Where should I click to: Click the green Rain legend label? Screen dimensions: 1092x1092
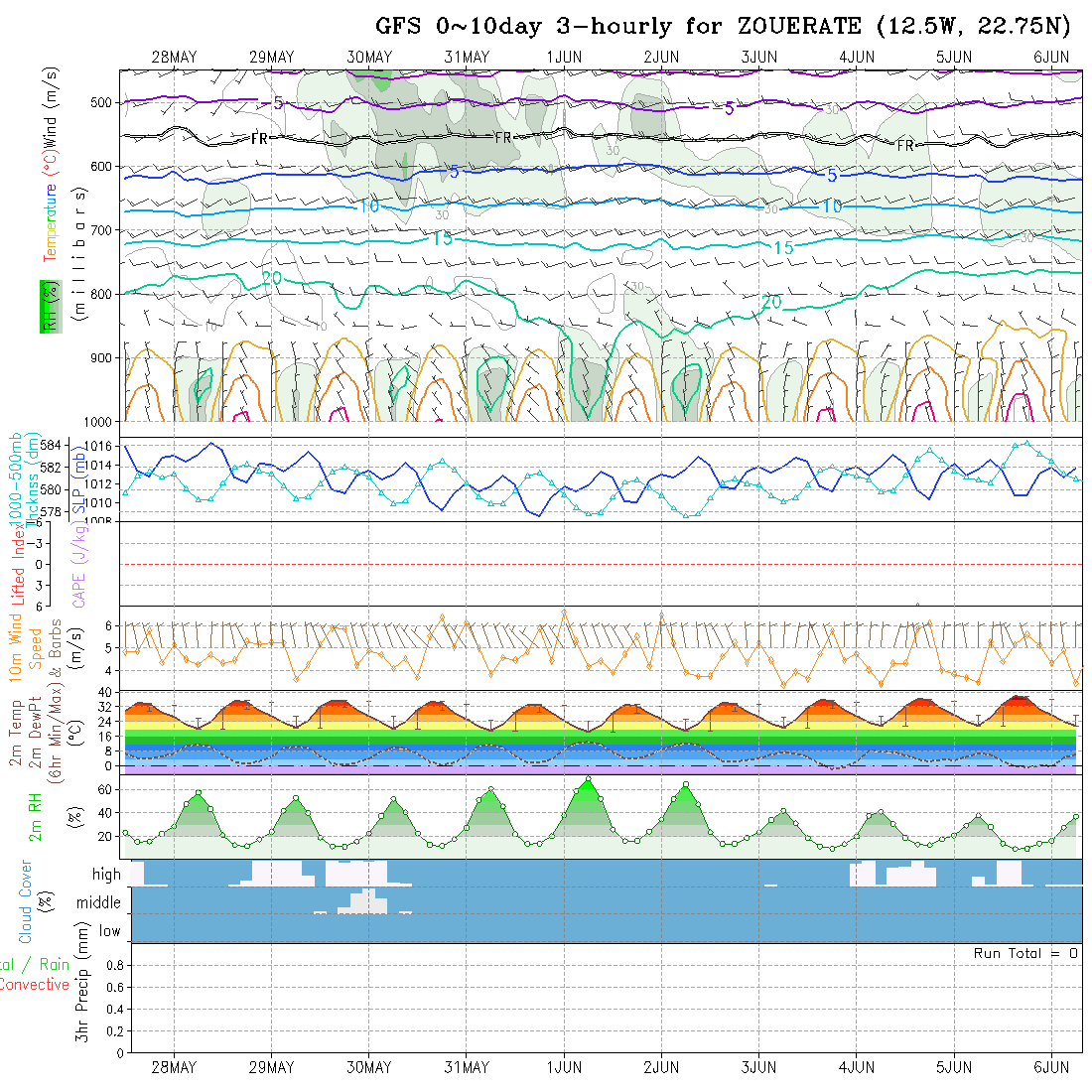point(55,965)
